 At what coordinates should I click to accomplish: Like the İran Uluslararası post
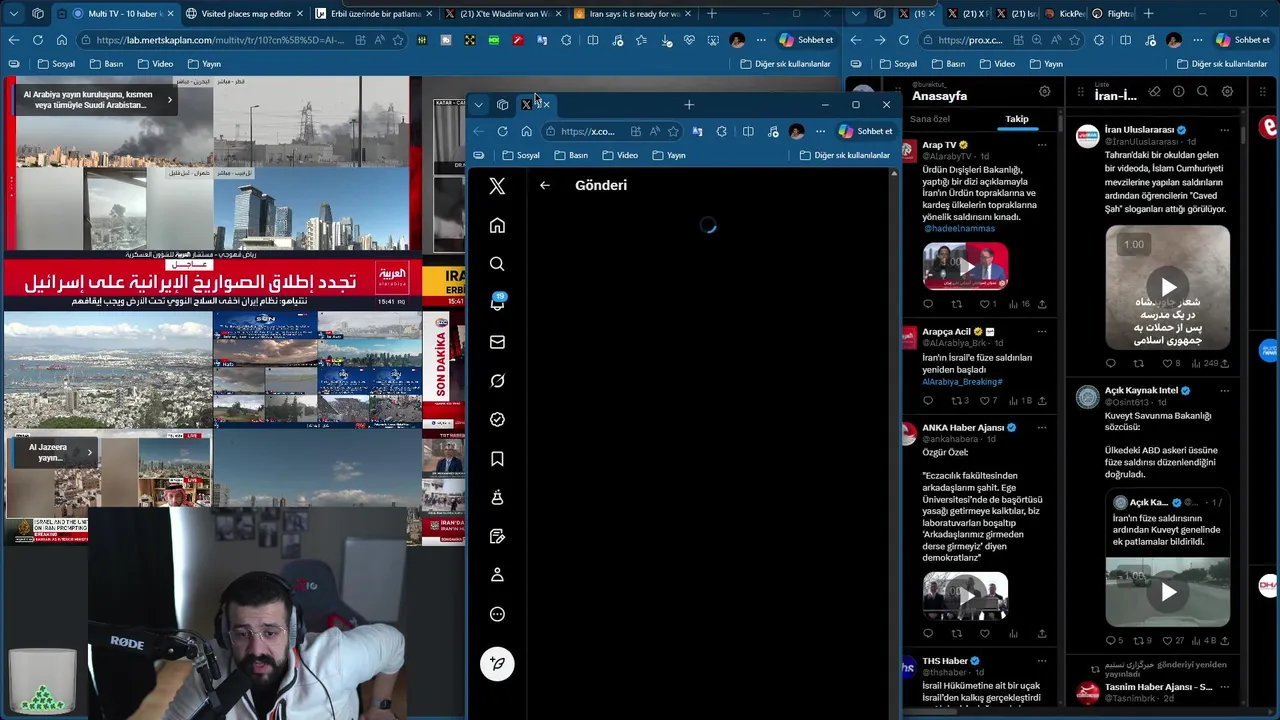coord(1166,364)
